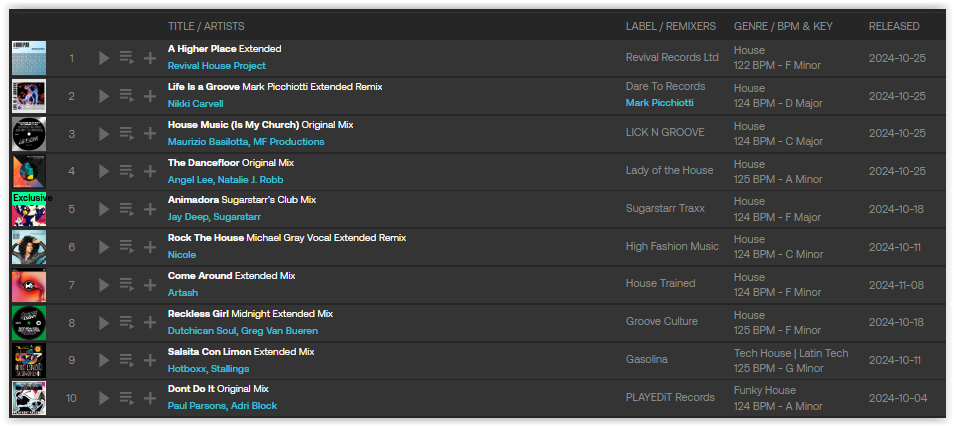Select Tech House | Latin Tech genre
Screen dimensions: 954x426
(x=791, y=353)
